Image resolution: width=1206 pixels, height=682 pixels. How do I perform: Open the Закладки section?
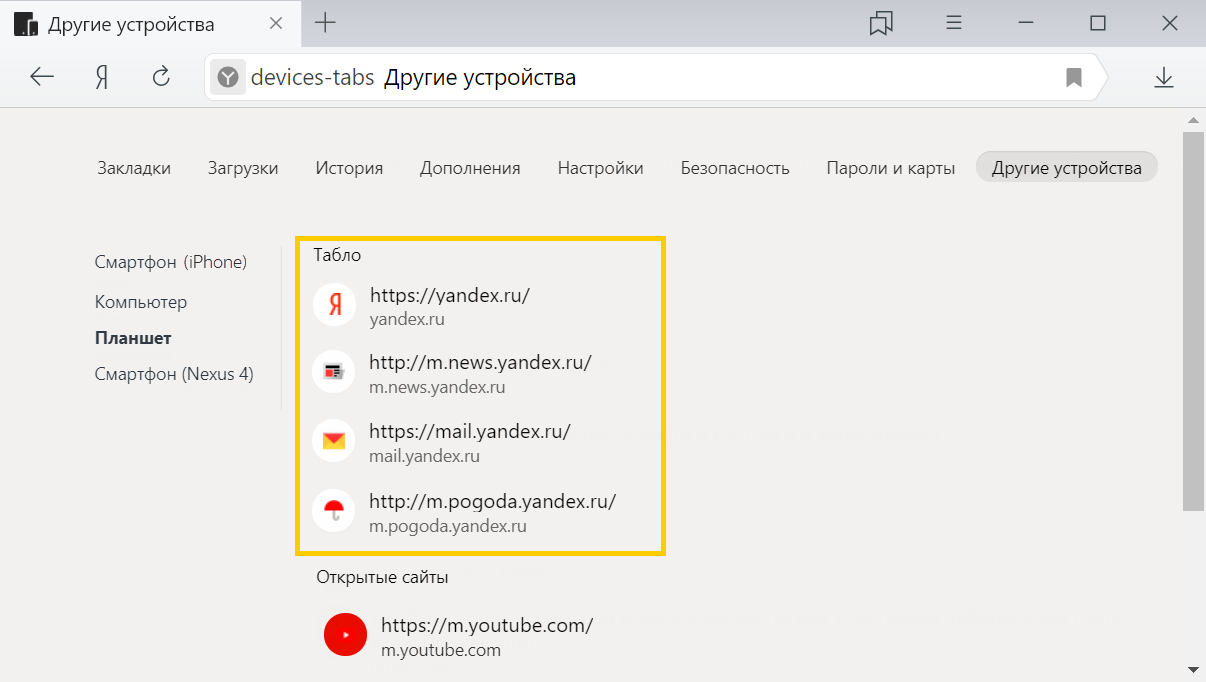point(134,168)
